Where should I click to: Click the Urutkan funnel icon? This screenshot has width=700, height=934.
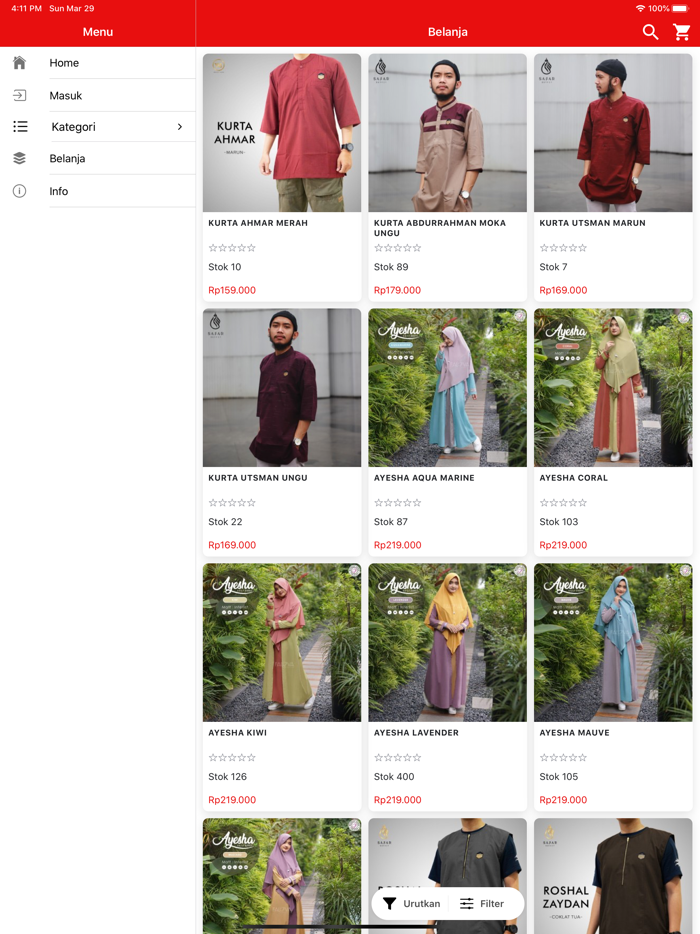point(390,904)
